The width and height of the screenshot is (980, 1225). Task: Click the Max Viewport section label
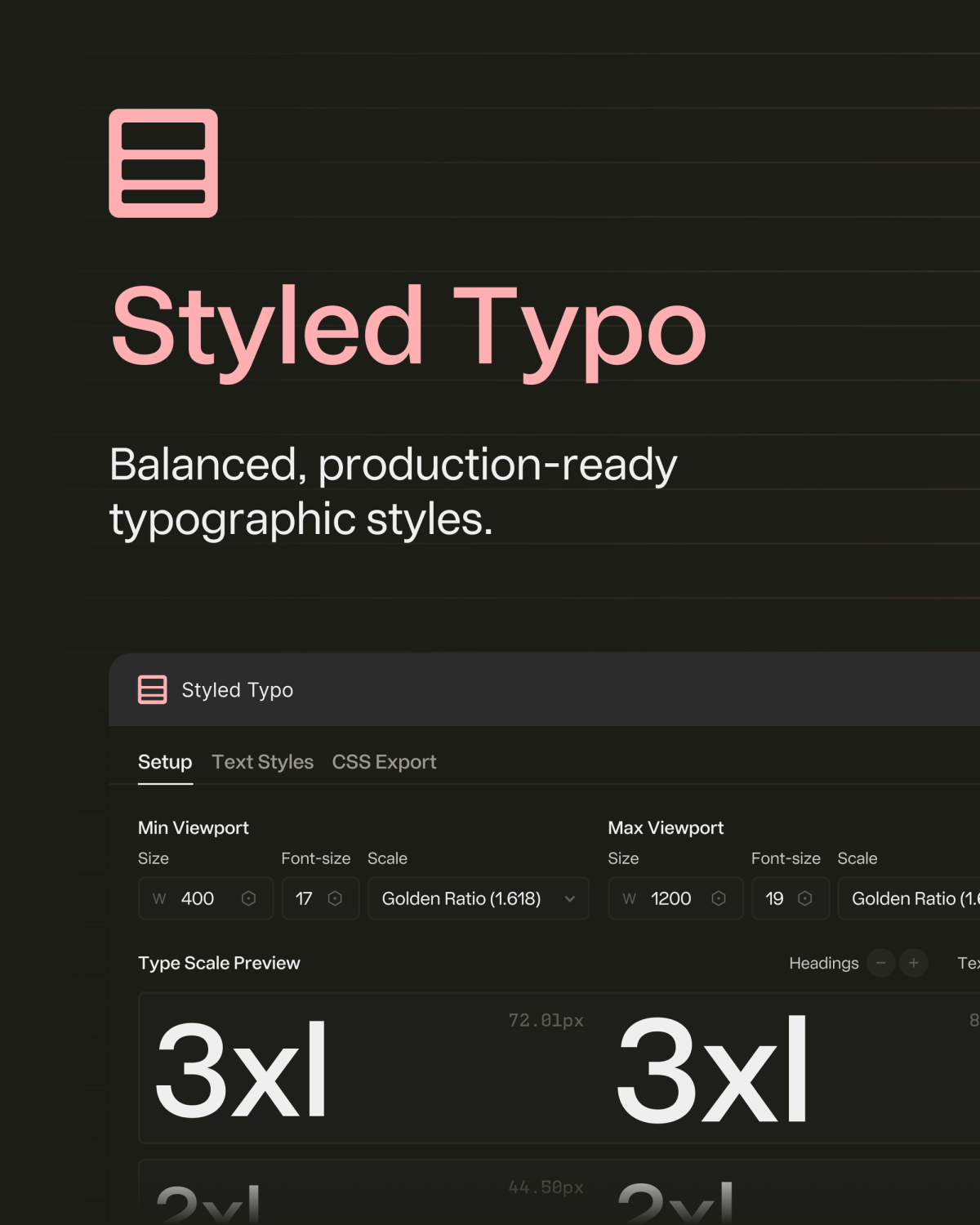click(x=666, y=827)
